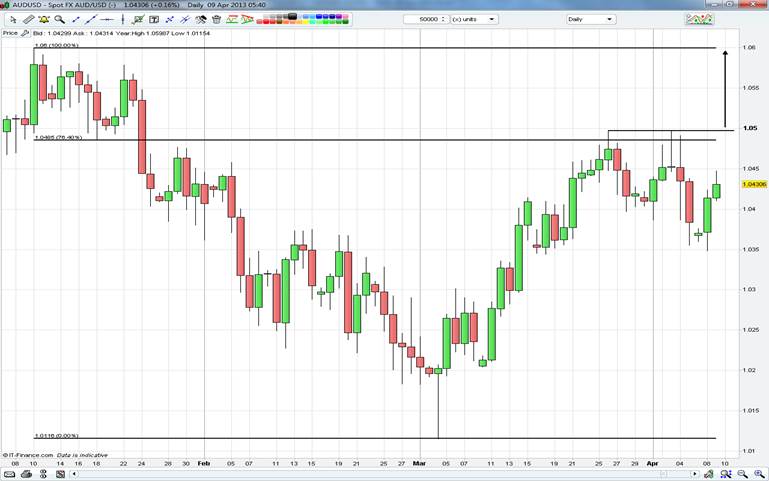
Task: Print the chart with printer icon
Action: coord(26,474)
